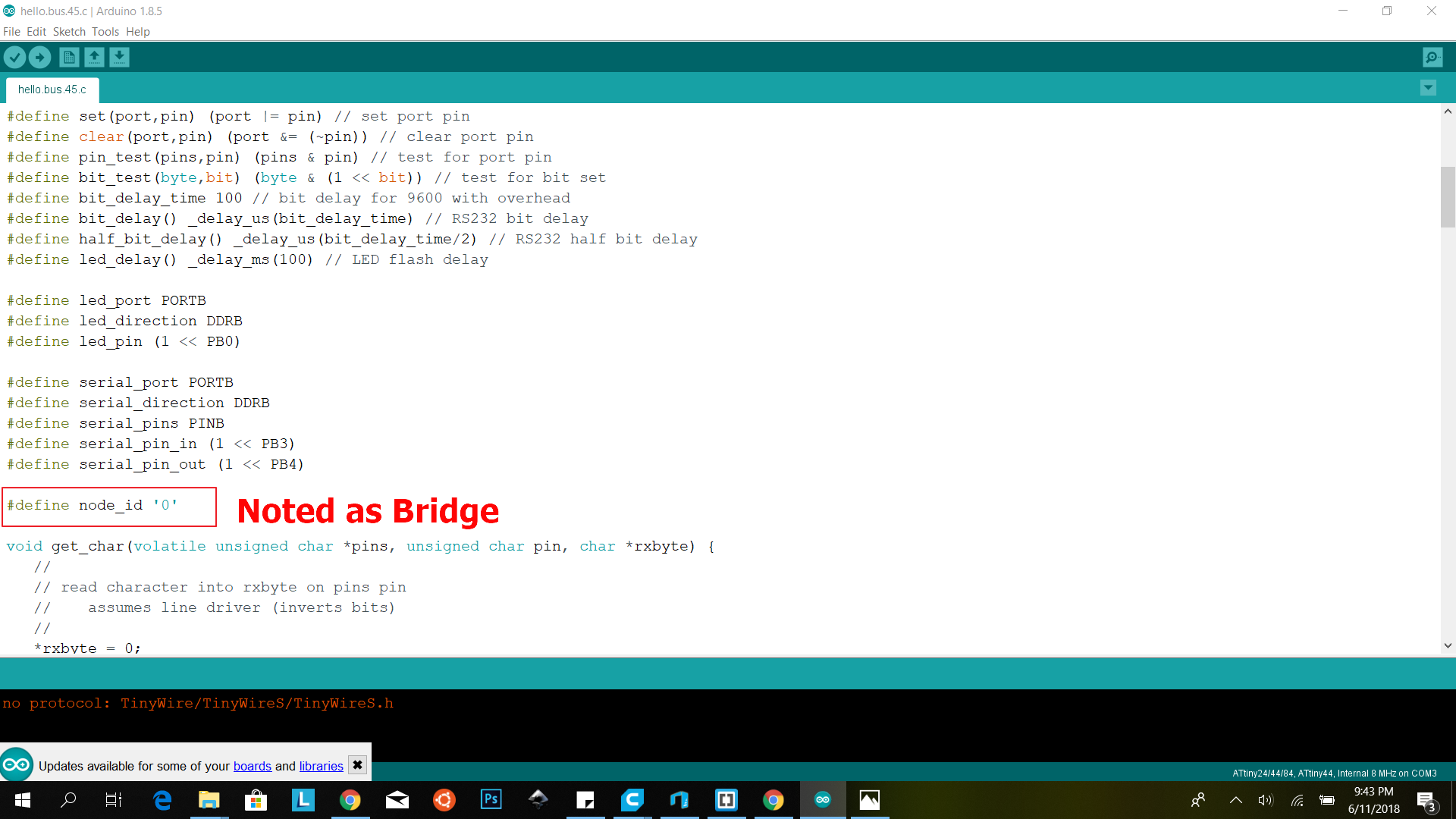The width and height of the screenshot is (1456, 819).
Task: Click the Save sketch down-arrow icon
Action: click(119, 57)
